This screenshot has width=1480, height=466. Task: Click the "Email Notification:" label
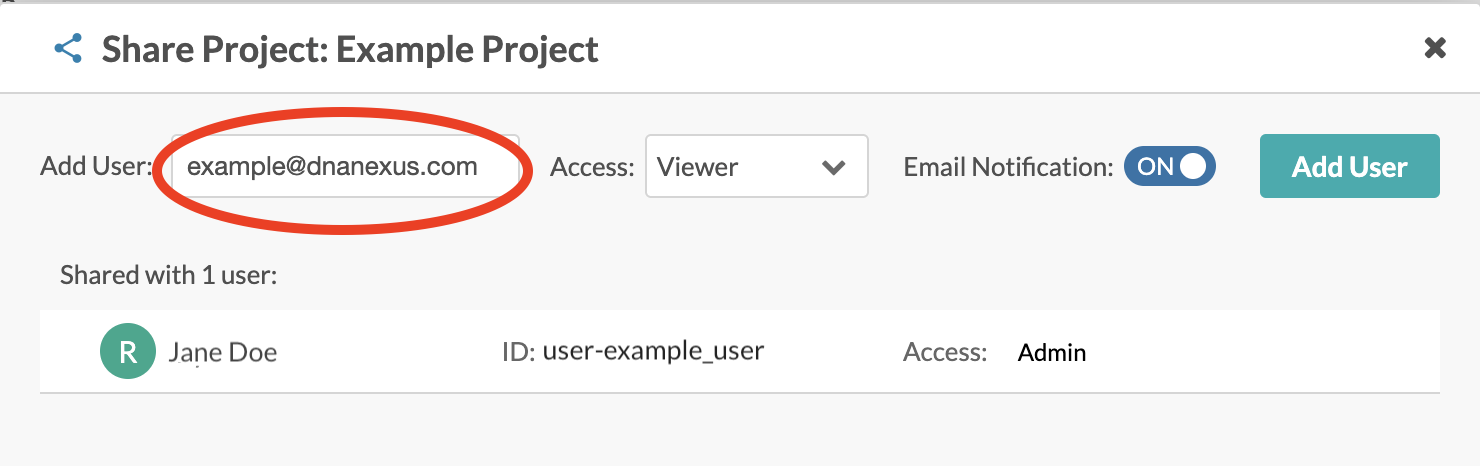tap(1008, 168)
